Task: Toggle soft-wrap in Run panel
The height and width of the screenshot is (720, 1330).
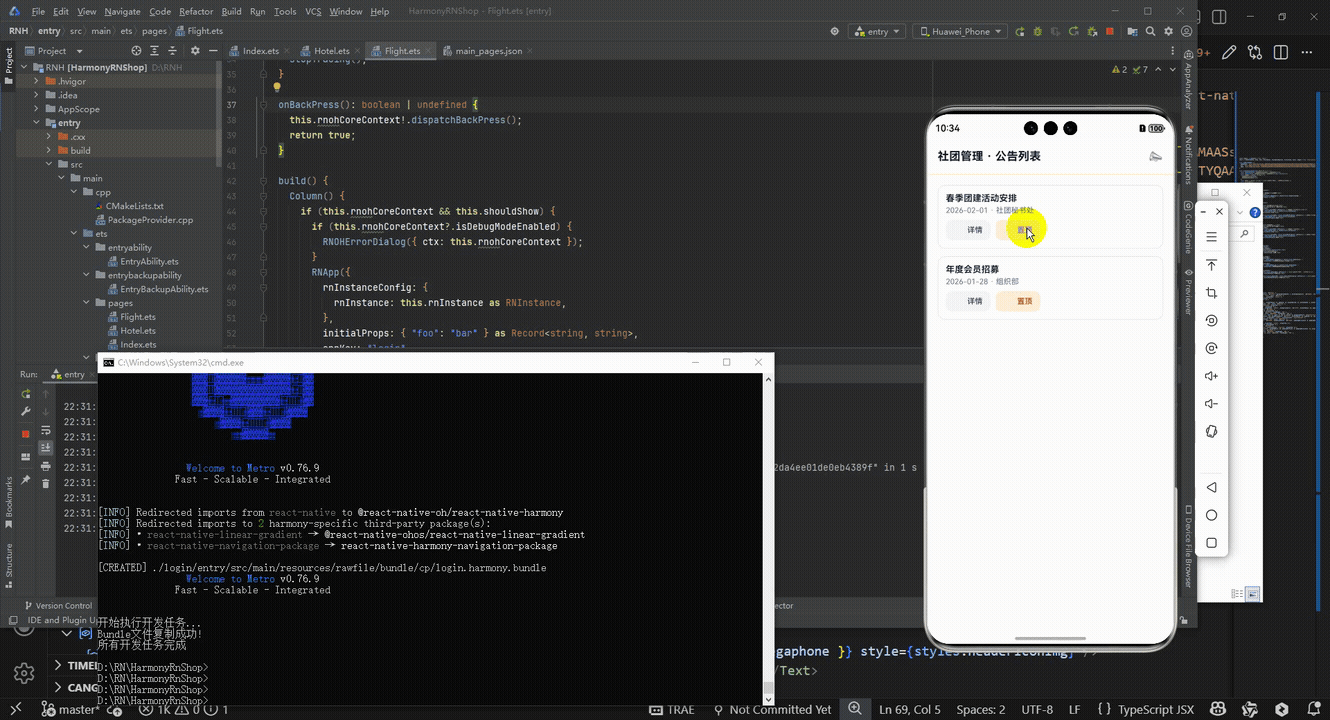Action: point(46,430)
